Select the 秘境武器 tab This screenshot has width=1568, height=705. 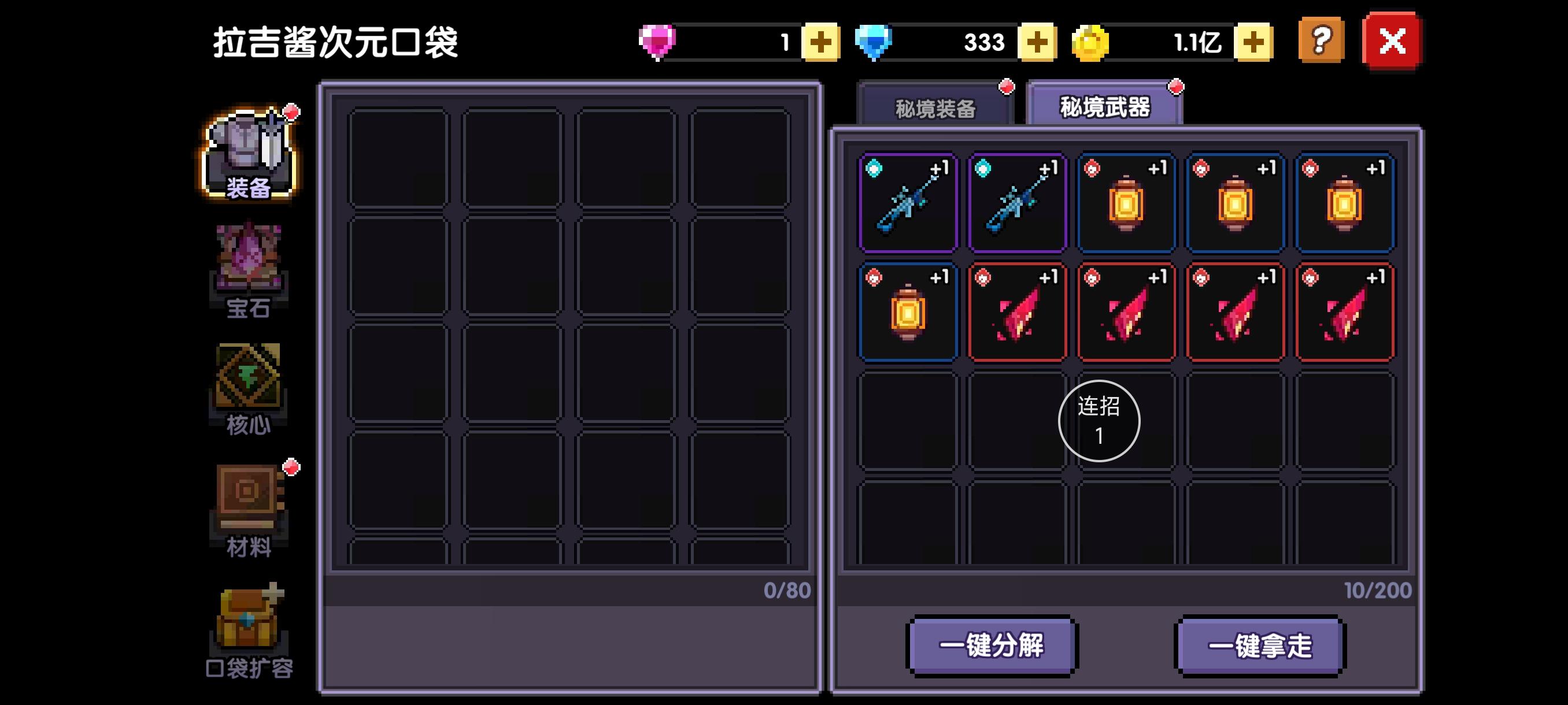pyautogui.click(x=1105, y=106)
